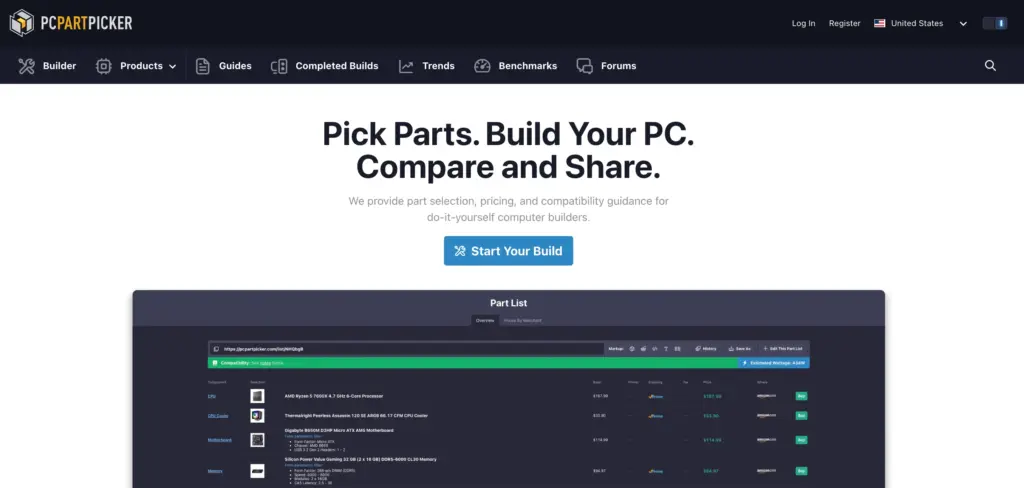1024x488 pixels.
Task: Click the Start Your Build button
Action: click(508, 251)
